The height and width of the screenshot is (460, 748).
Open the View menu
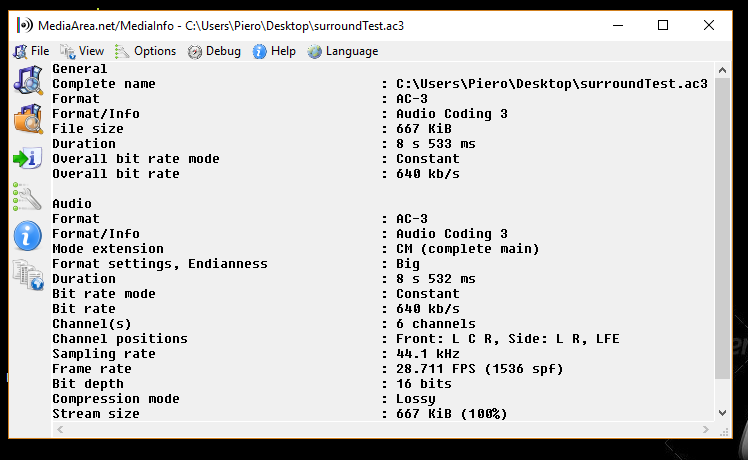tap(82, 51)
